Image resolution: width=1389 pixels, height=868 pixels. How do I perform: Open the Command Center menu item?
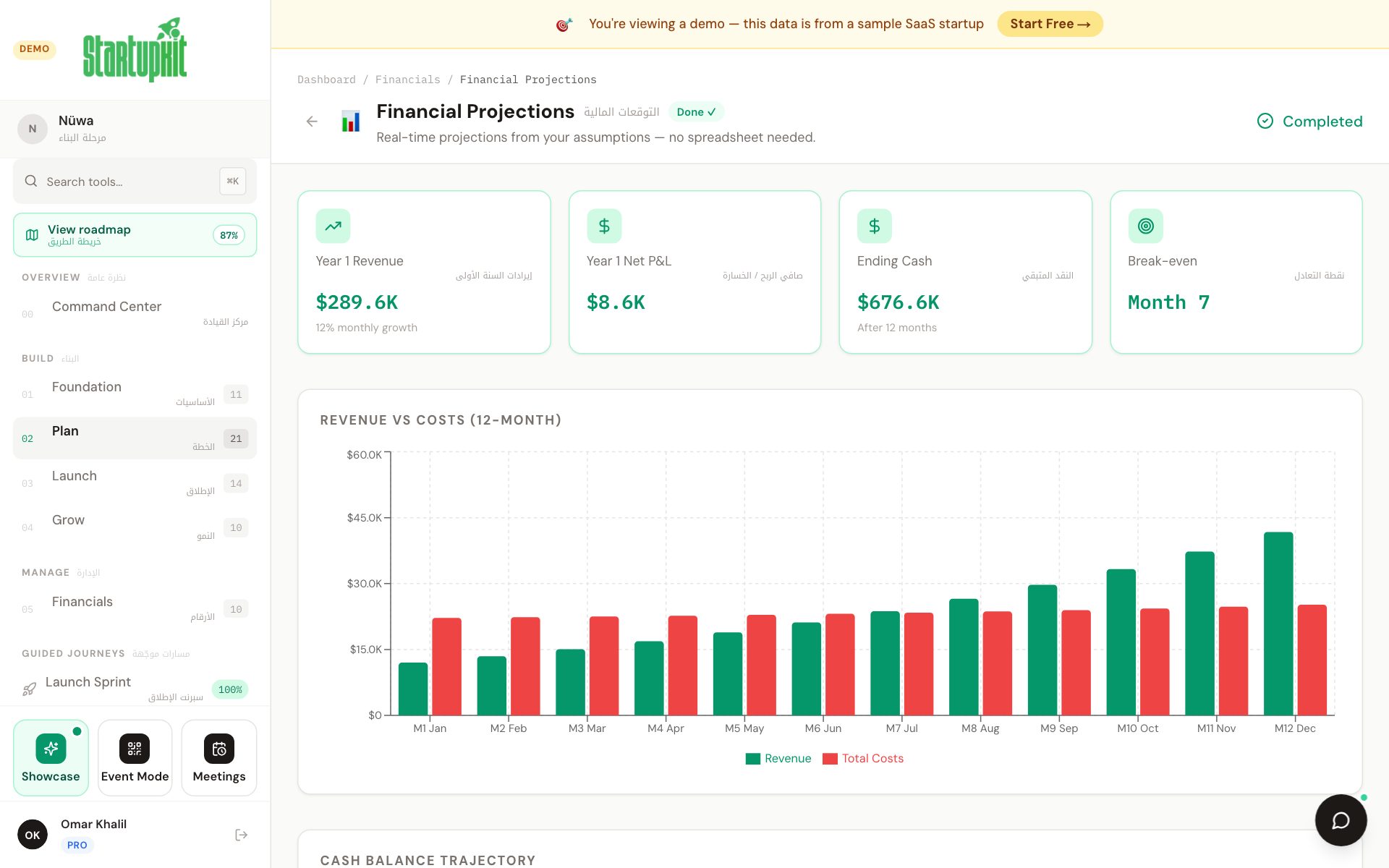[x=135, y=313]
